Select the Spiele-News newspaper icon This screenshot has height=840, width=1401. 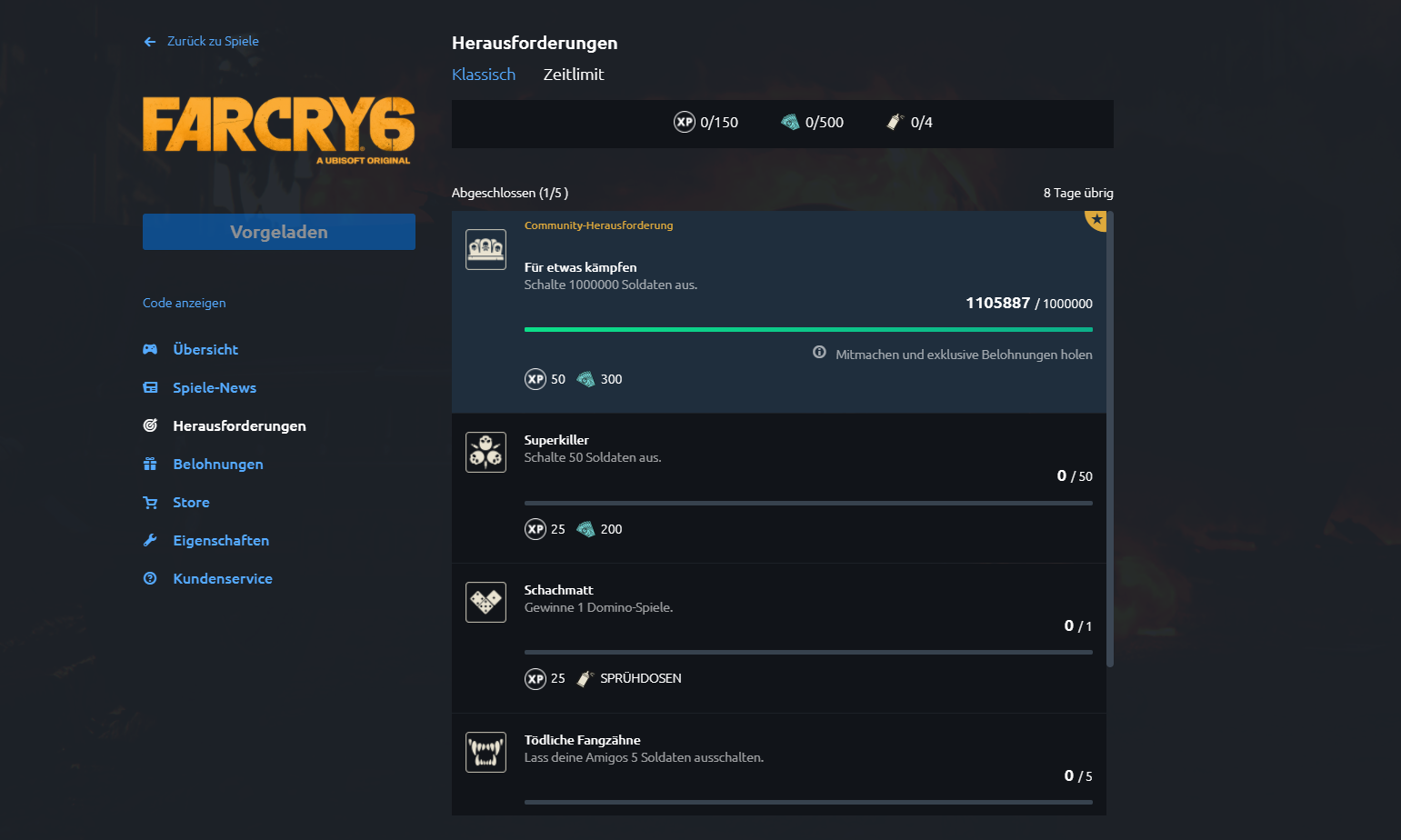pyautogui.click(x=149, y=387)
